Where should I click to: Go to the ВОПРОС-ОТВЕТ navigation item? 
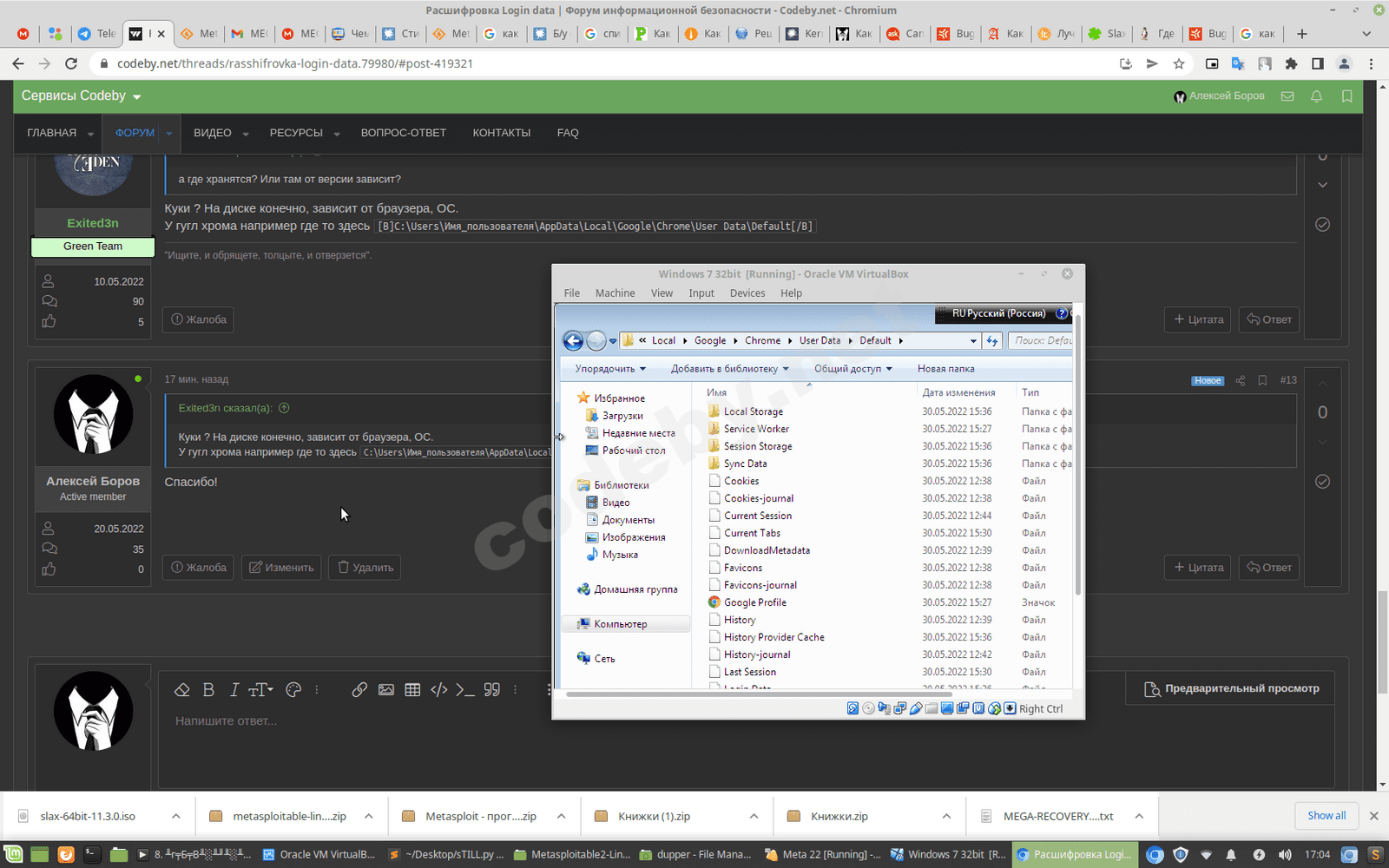403,133
